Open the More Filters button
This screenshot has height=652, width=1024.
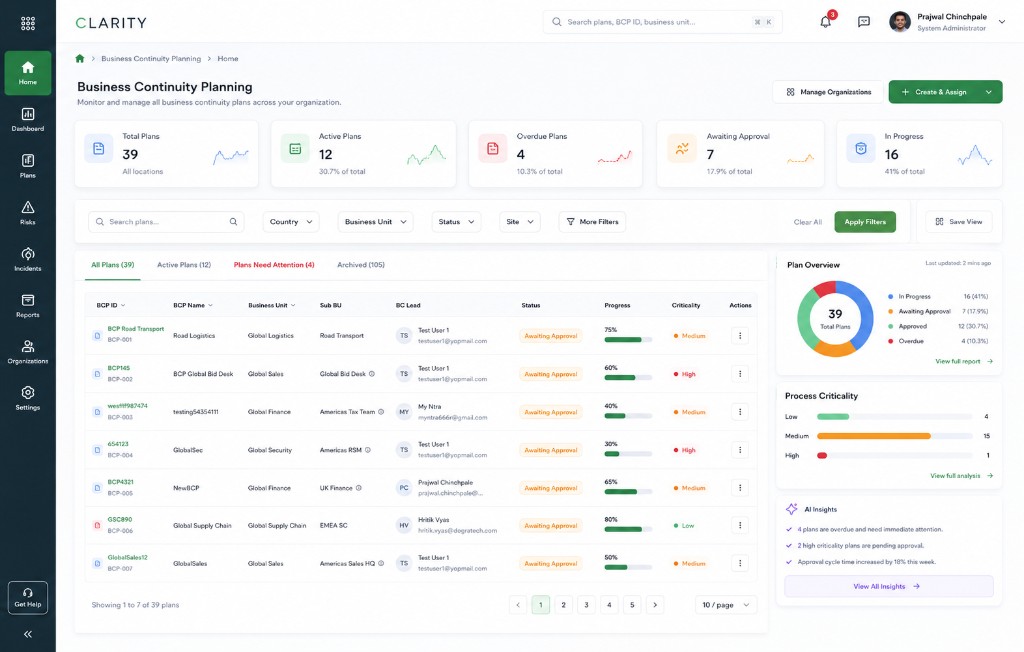pyautogui.click(x=592, y=221)
